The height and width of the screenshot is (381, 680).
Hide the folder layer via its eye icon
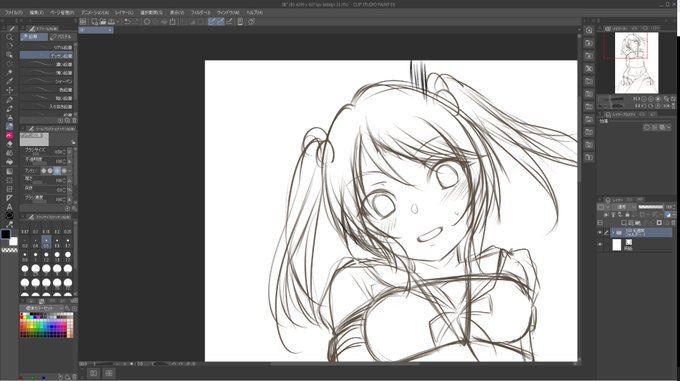point(600,233)
